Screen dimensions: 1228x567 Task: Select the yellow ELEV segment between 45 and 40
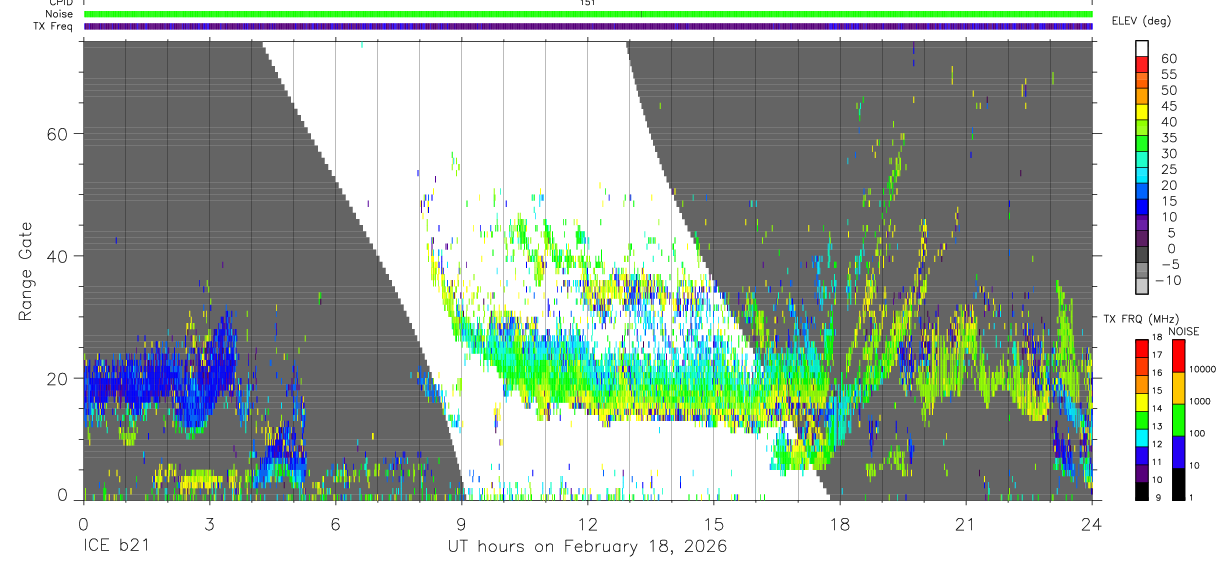pyautogui.click(x=1141, y=112)
